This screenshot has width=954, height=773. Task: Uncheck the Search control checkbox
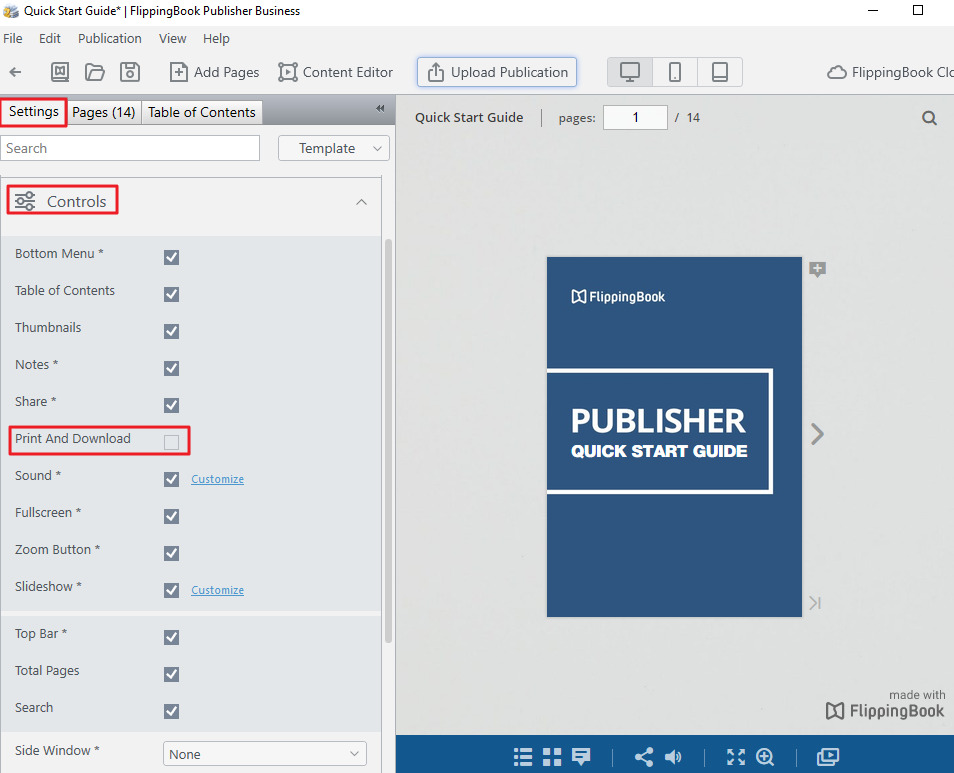click(x=172, y=711)
